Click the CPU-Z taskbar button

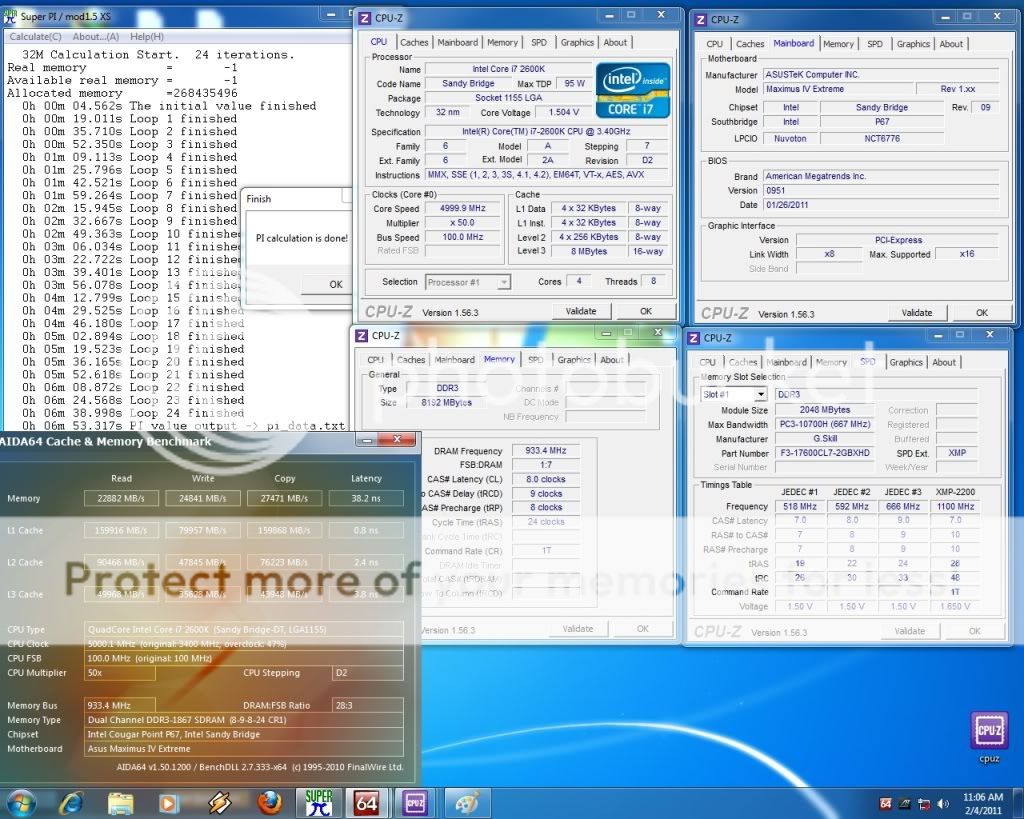[415, 802]
